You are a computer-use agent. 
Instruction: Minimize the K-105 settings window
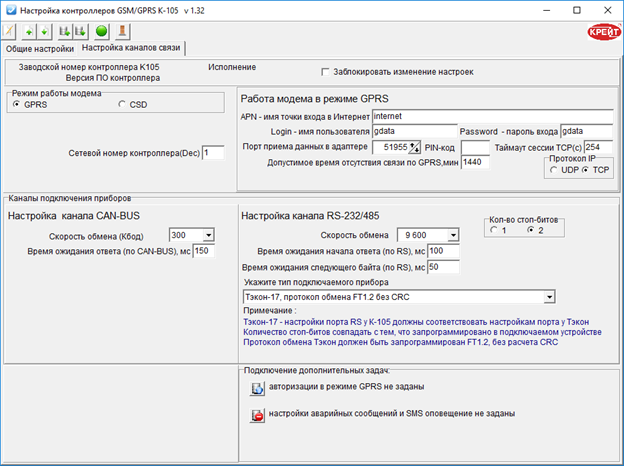point(546,10)
